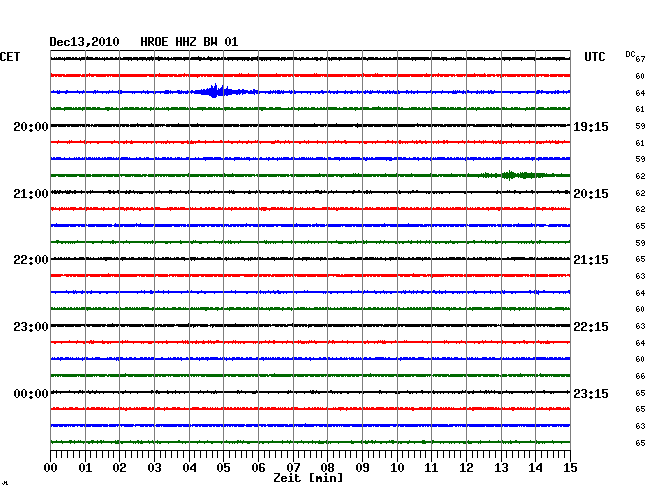This screenshot has width=650, height=494.
Task: Select the 22:00 CET time label
Action: coord(31,260)
